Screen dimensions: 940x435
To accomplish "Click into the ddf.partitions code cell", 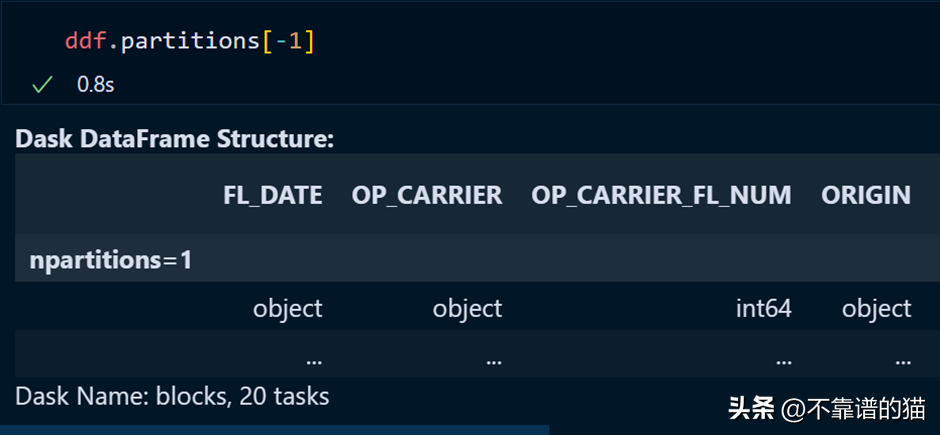I will point(190,42).
